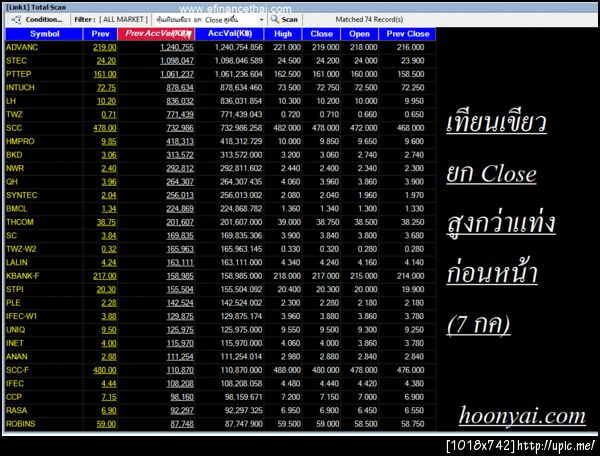
Task: Sort by the Prev Close column header
Action: click(408, 34)
